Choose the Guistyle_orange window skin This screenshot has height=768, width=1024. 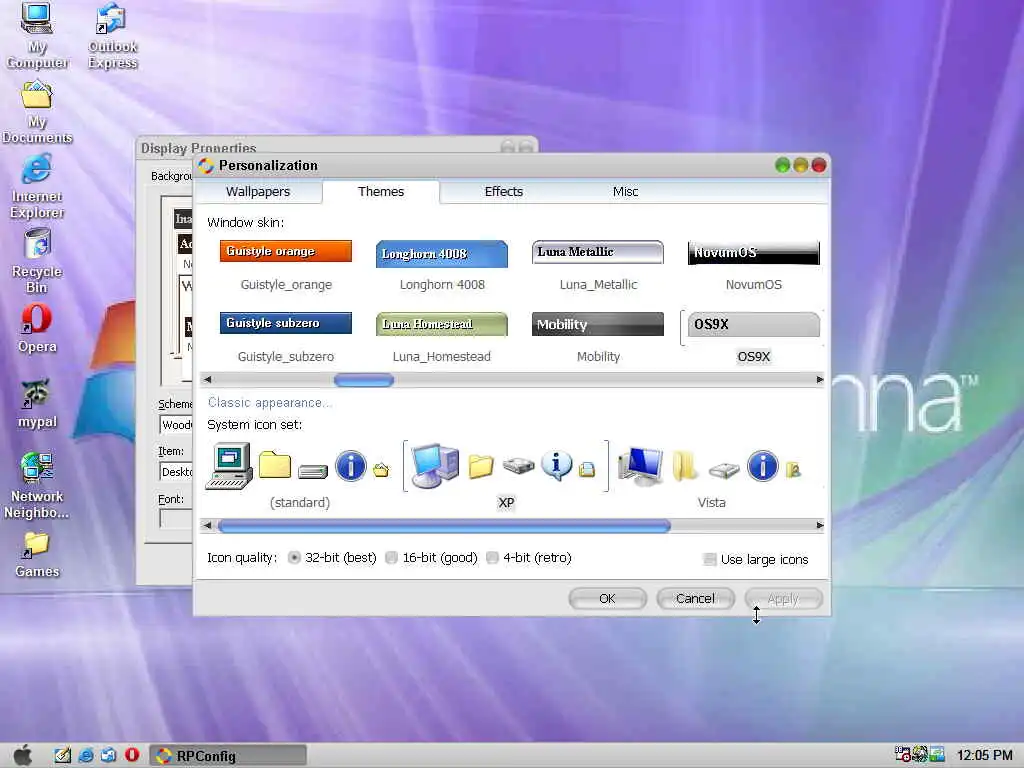(x=286, y=265)
